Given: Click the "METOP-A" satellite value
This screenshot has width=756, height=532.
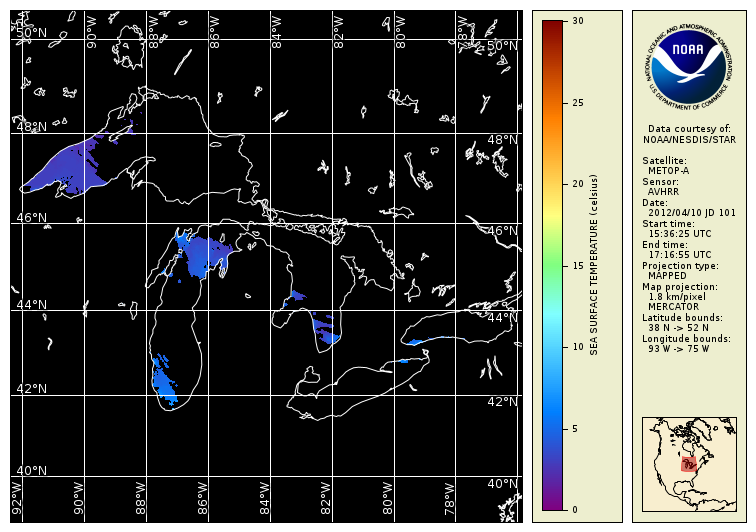Looking at the screenshot, I should [x=668, y=171].
